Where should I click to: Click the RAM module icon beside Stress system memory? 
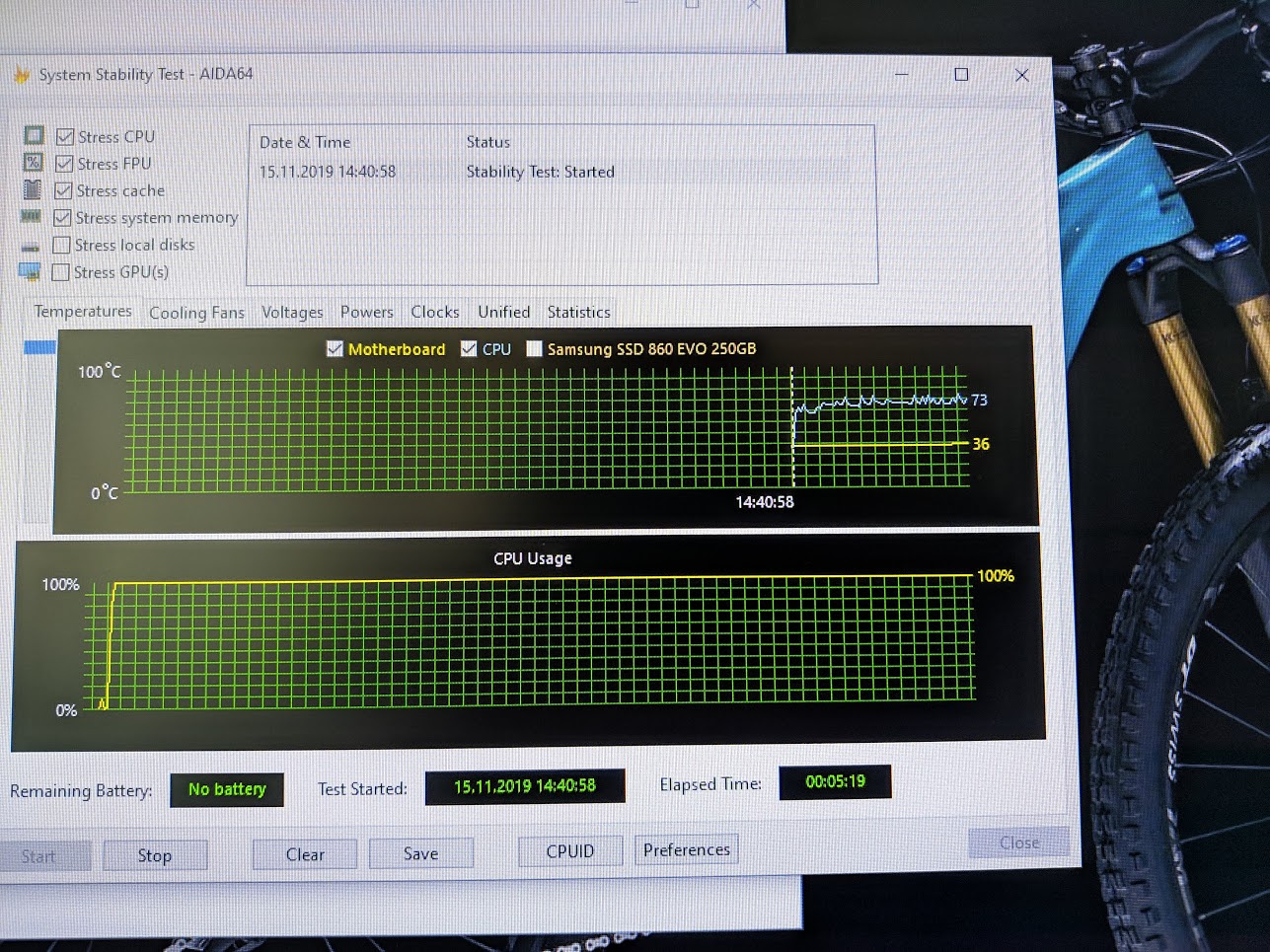pyautogui.click(x=32, y=216)
